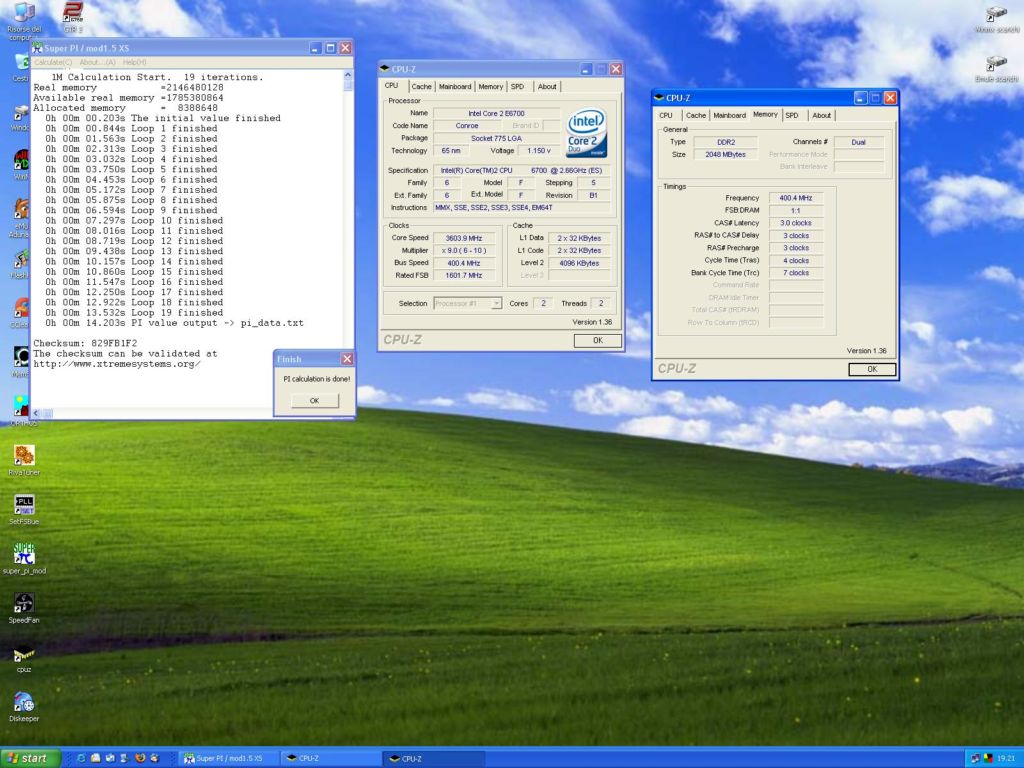Click the memory Size value 2048 MBytes
The image size is (1024, 768).
tap(726, 154)
